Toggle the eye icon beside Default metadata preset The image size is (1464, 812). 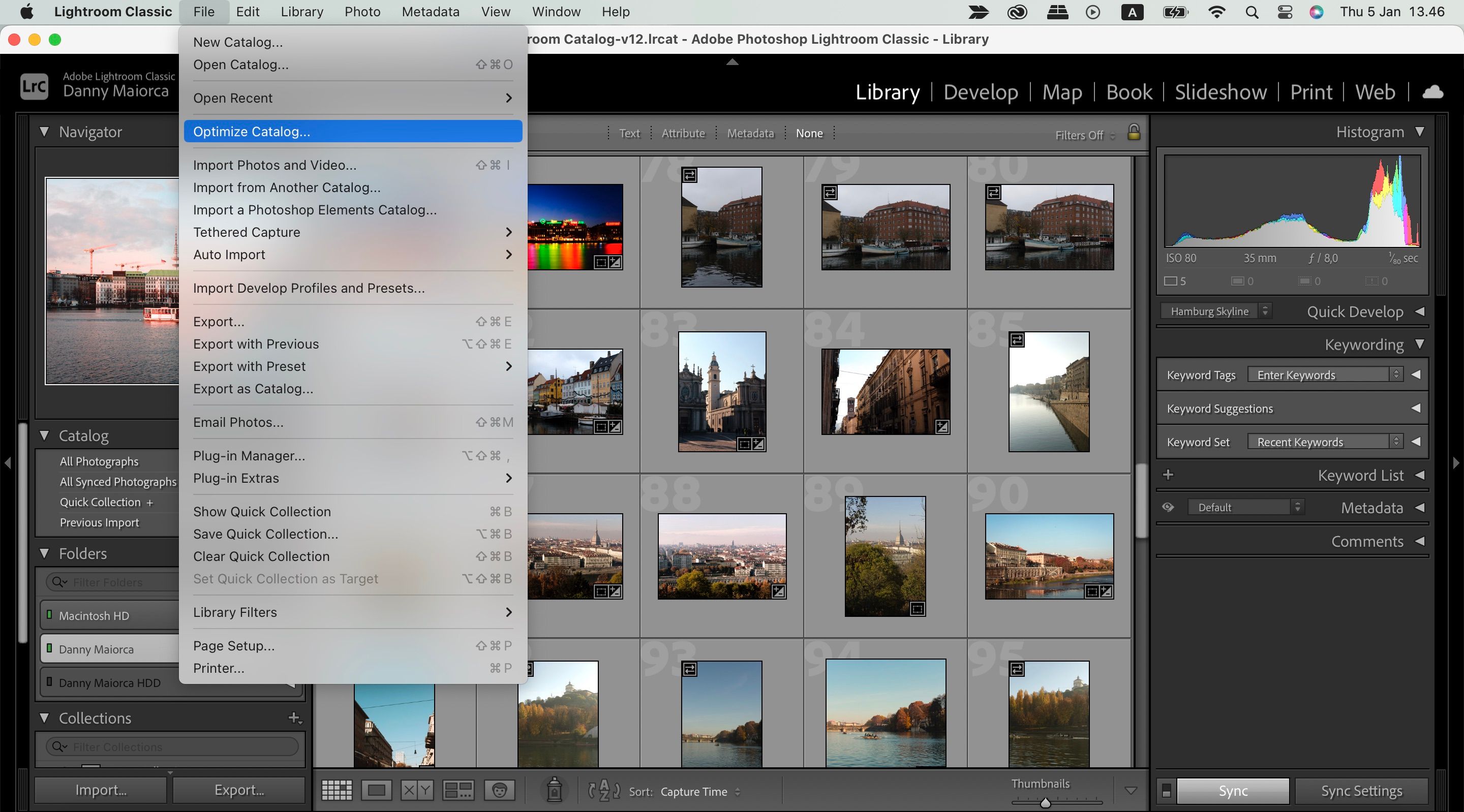pos(1169,507)
